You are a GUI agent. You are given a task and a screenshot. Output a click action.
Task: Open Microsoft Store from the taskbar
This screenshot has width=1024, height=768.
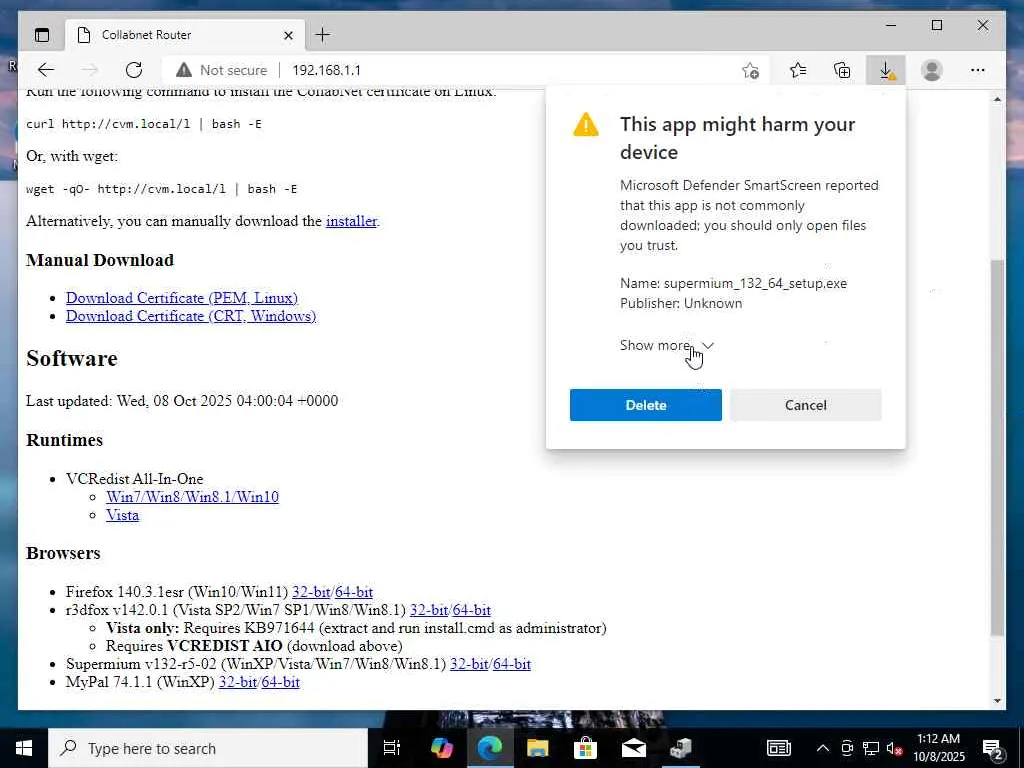click(x=585, y=748)
